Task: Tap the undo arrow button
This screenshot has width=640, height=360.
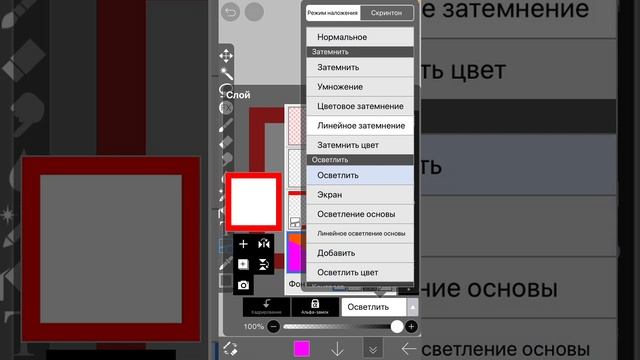Action: pyautogui.click(x=231, y=12)
